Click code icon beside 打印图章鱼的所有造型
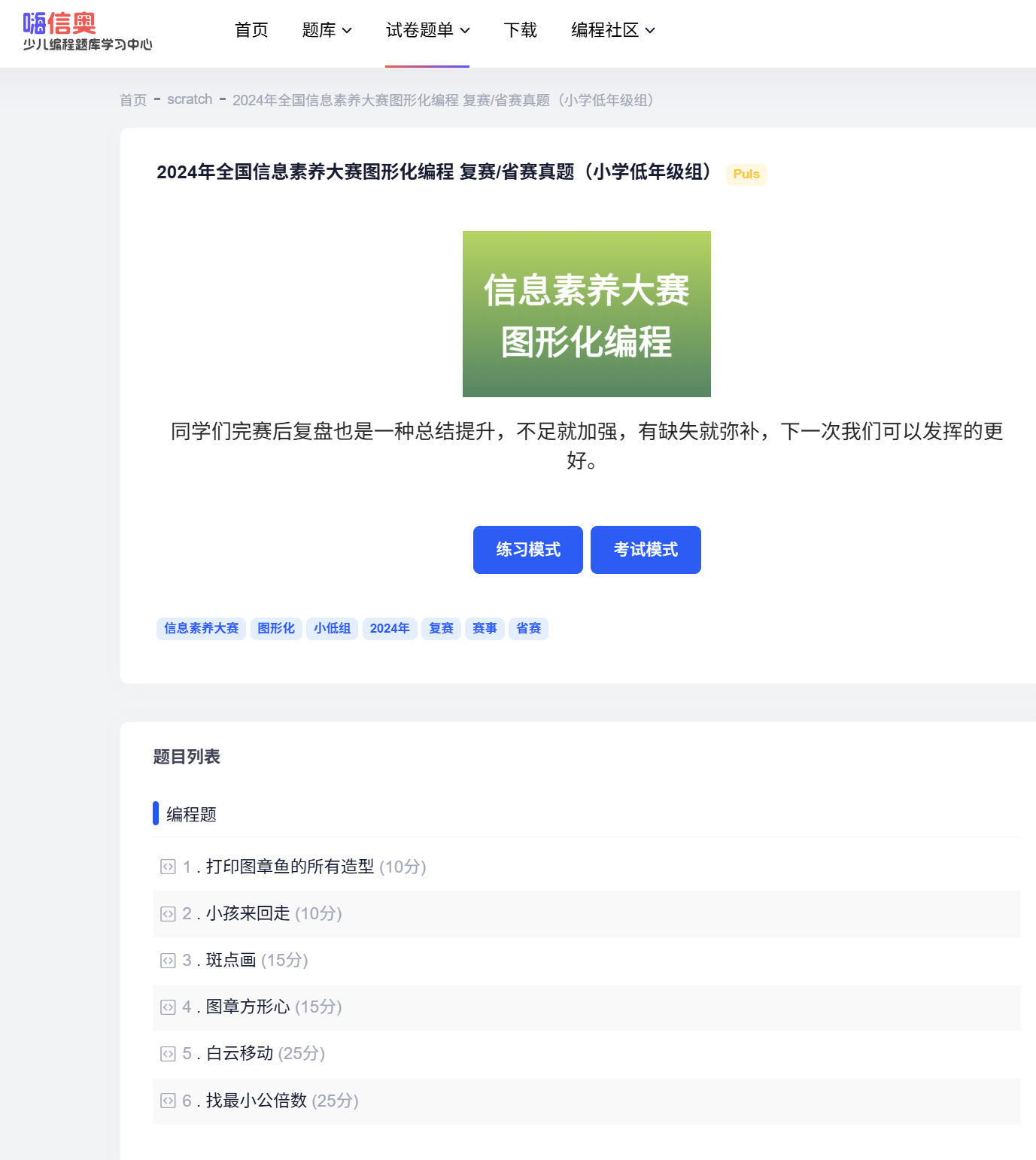Screen dimensions: 1036x1160 pos(168,867)
